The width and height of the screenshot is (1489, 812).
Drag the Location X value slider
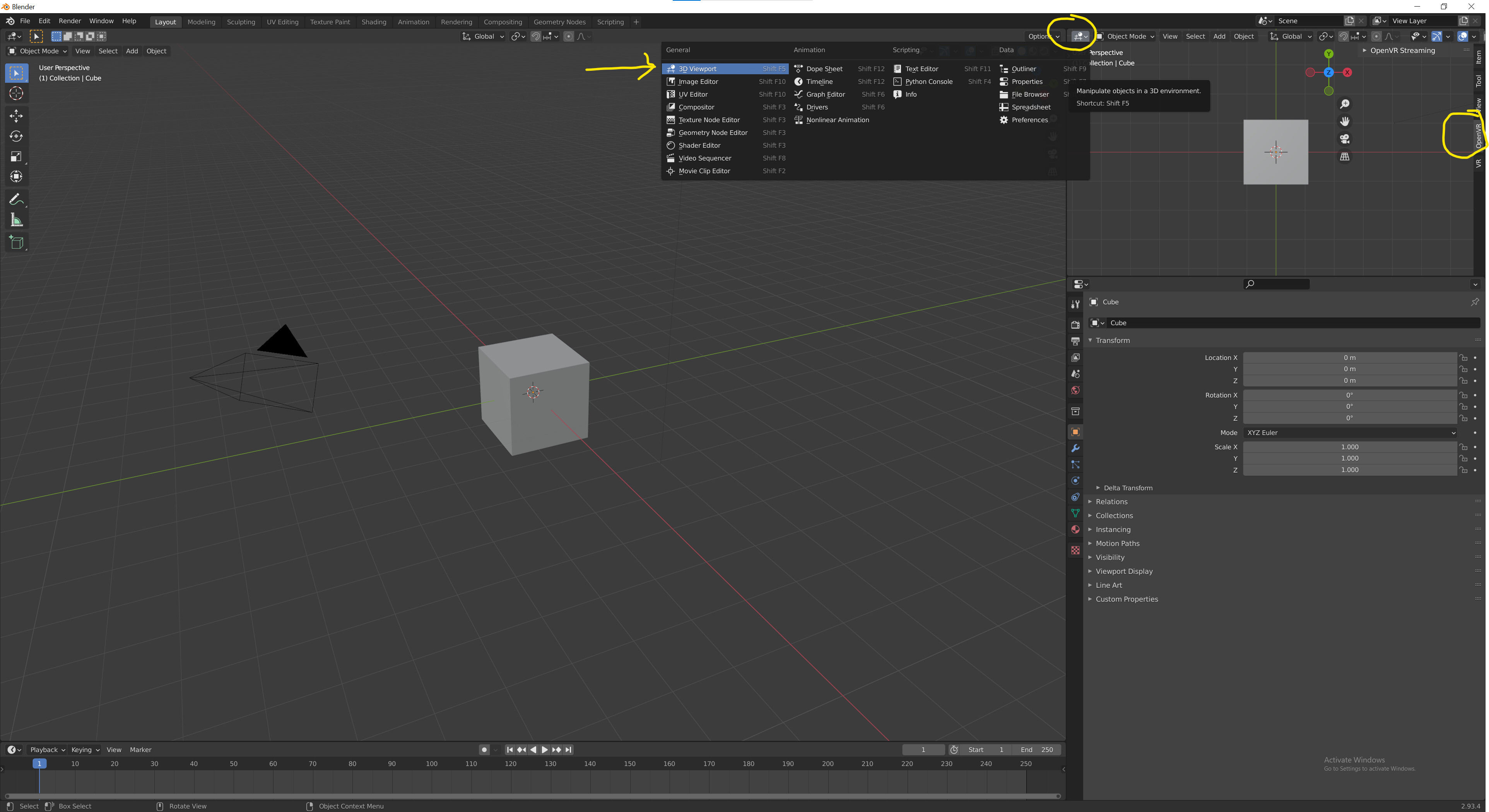pyautogui.click(x=1349, y=357)
